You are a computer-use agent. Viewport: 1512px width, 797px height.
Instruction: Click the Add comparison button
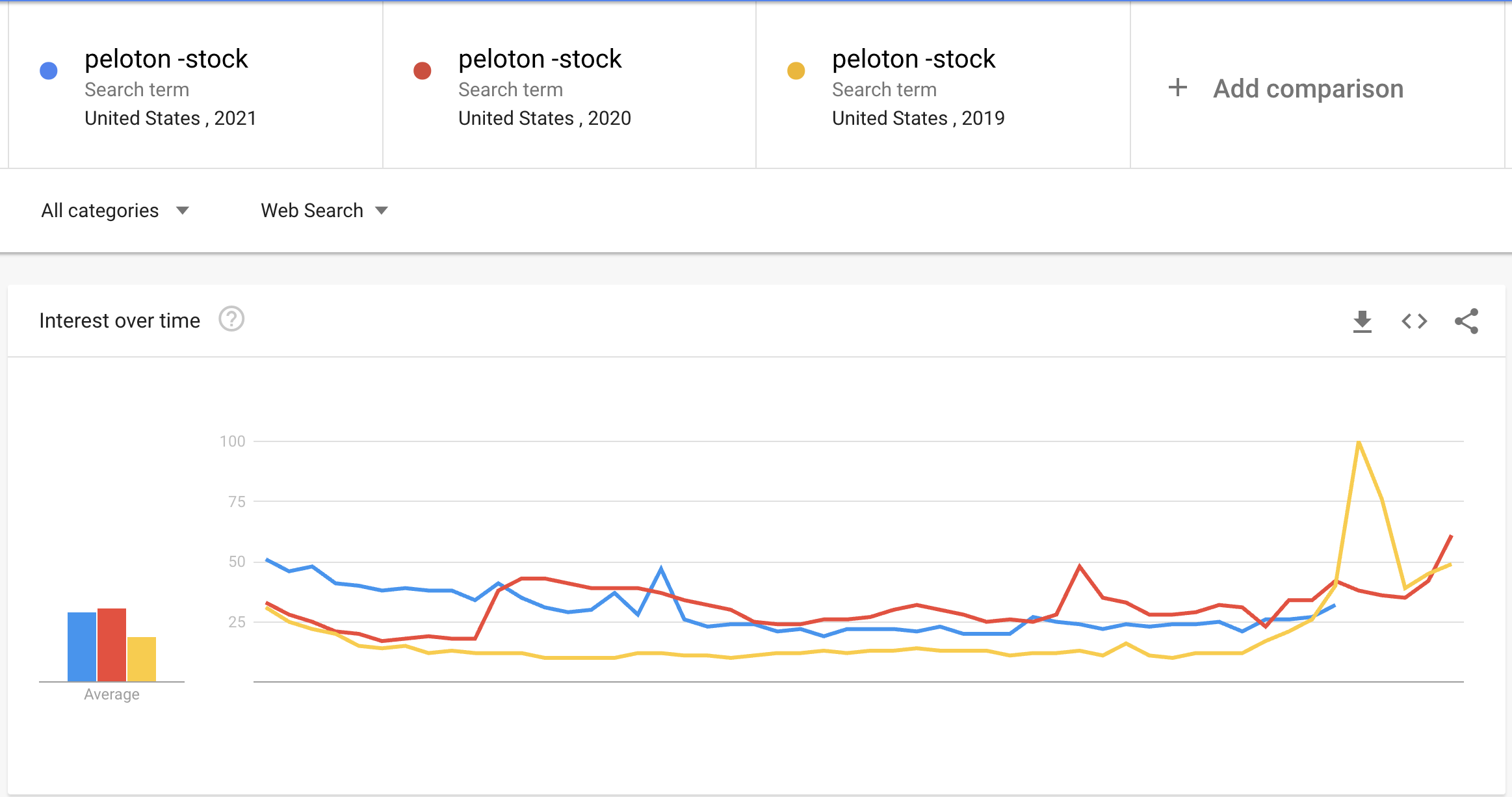point(1308,88)
